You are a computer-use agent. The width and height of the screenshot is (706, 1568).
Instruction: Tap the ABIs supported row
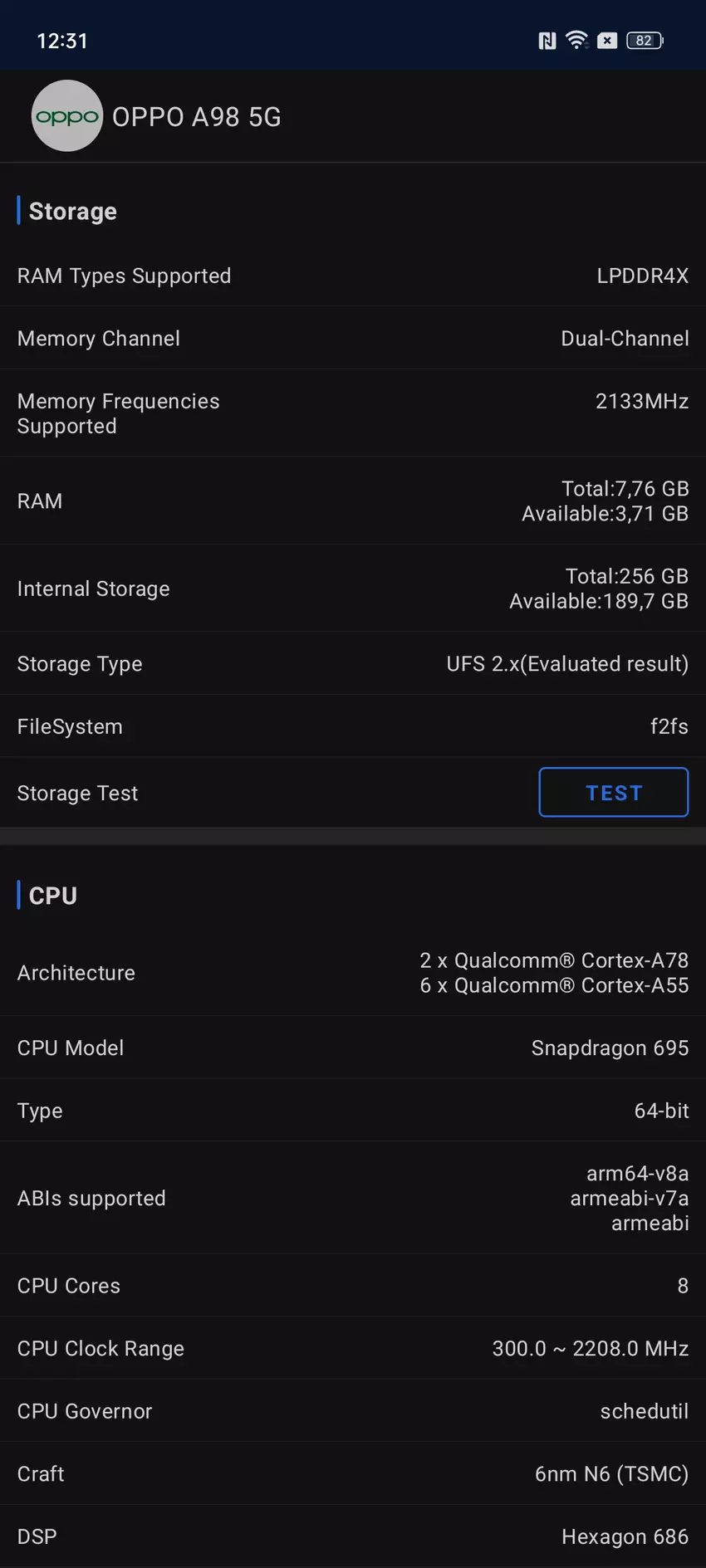coord(353,1198)
